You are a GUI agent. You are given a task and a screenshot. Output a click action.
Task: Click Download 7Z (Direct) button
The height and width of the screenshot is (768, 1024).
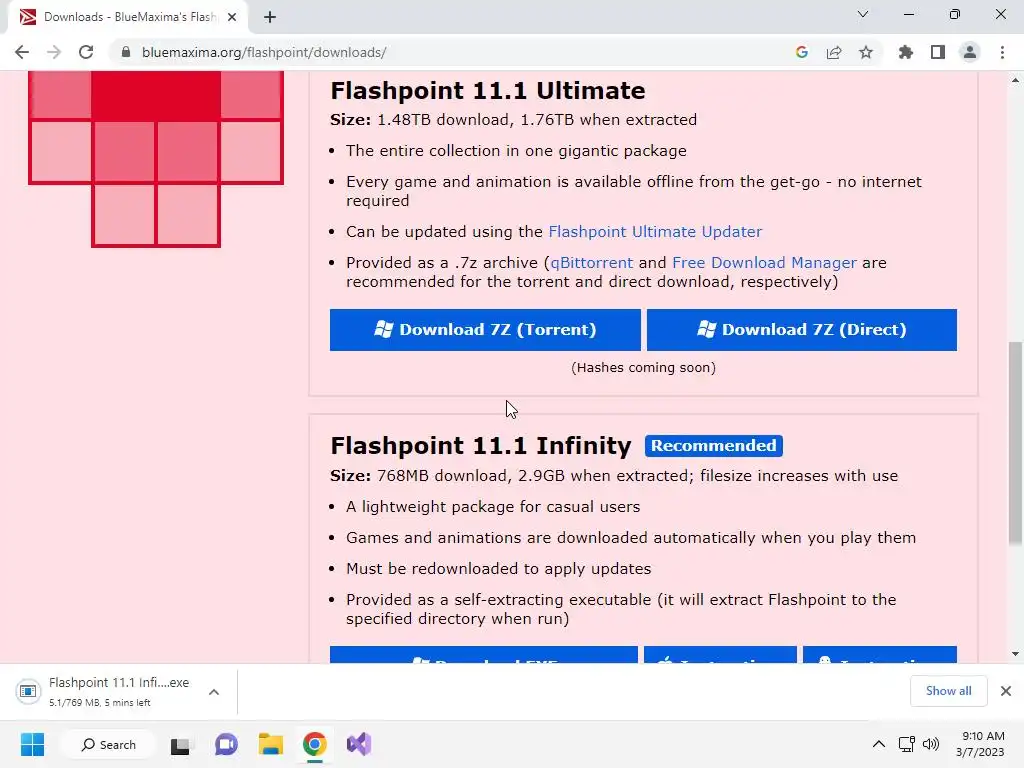click(802, 330)
